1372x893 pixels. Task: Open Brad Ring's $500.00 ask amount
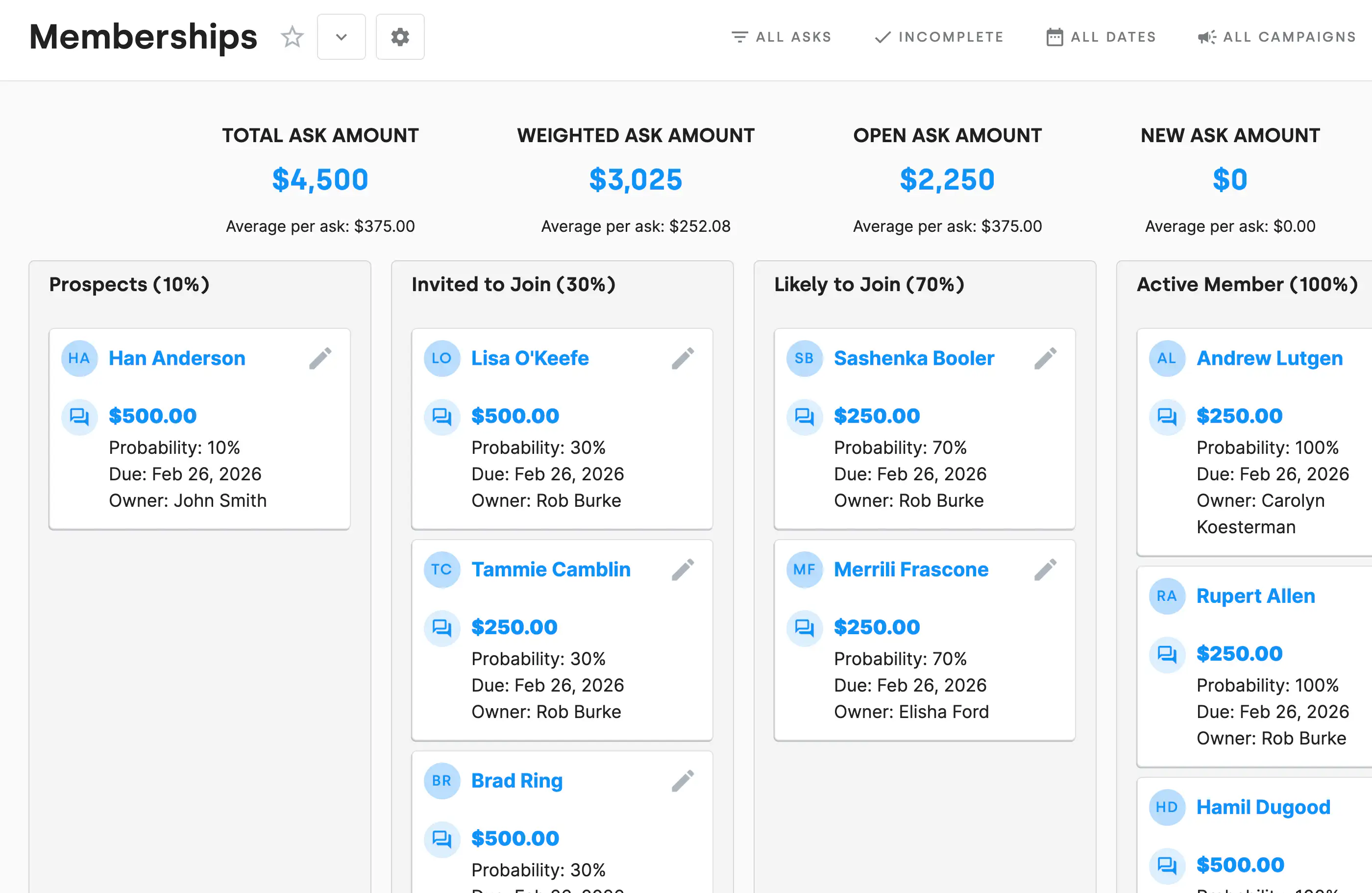[x=515, y=839]
